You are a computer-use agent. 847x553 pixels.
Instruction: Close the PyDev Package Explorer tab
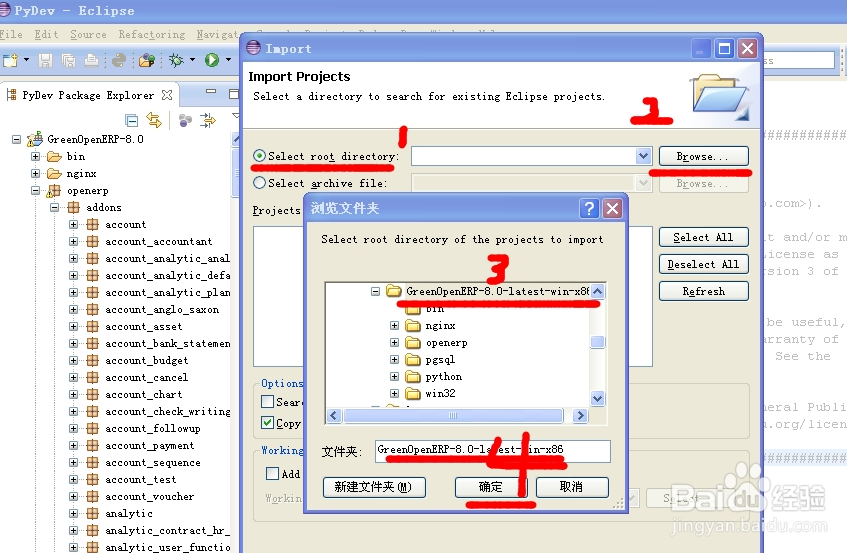click(x=167, y=95)
